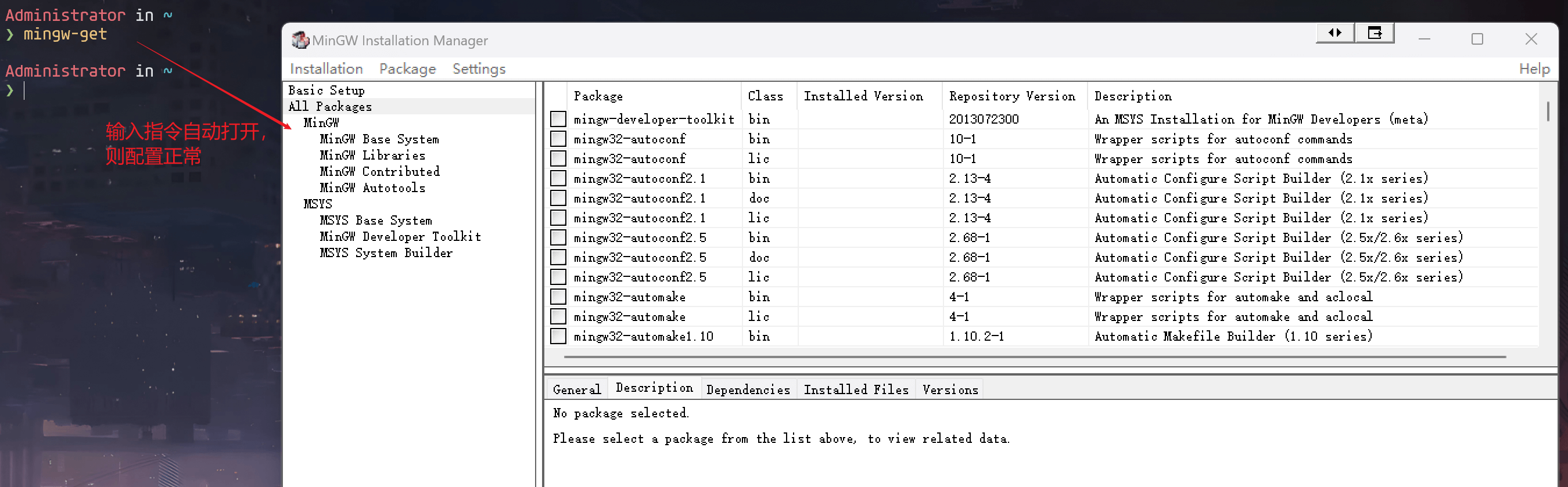Switch to the General tab

coord(576,389)
